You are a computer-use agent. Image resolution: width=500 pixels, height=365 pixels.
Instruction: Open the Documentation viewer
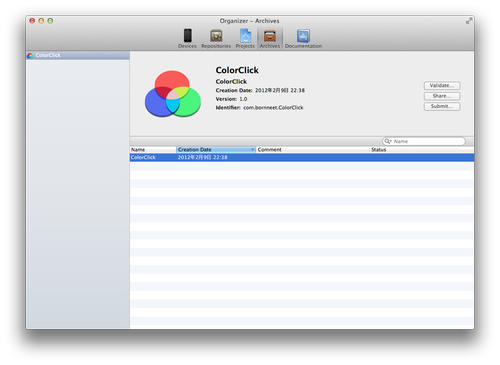(303, 39)
